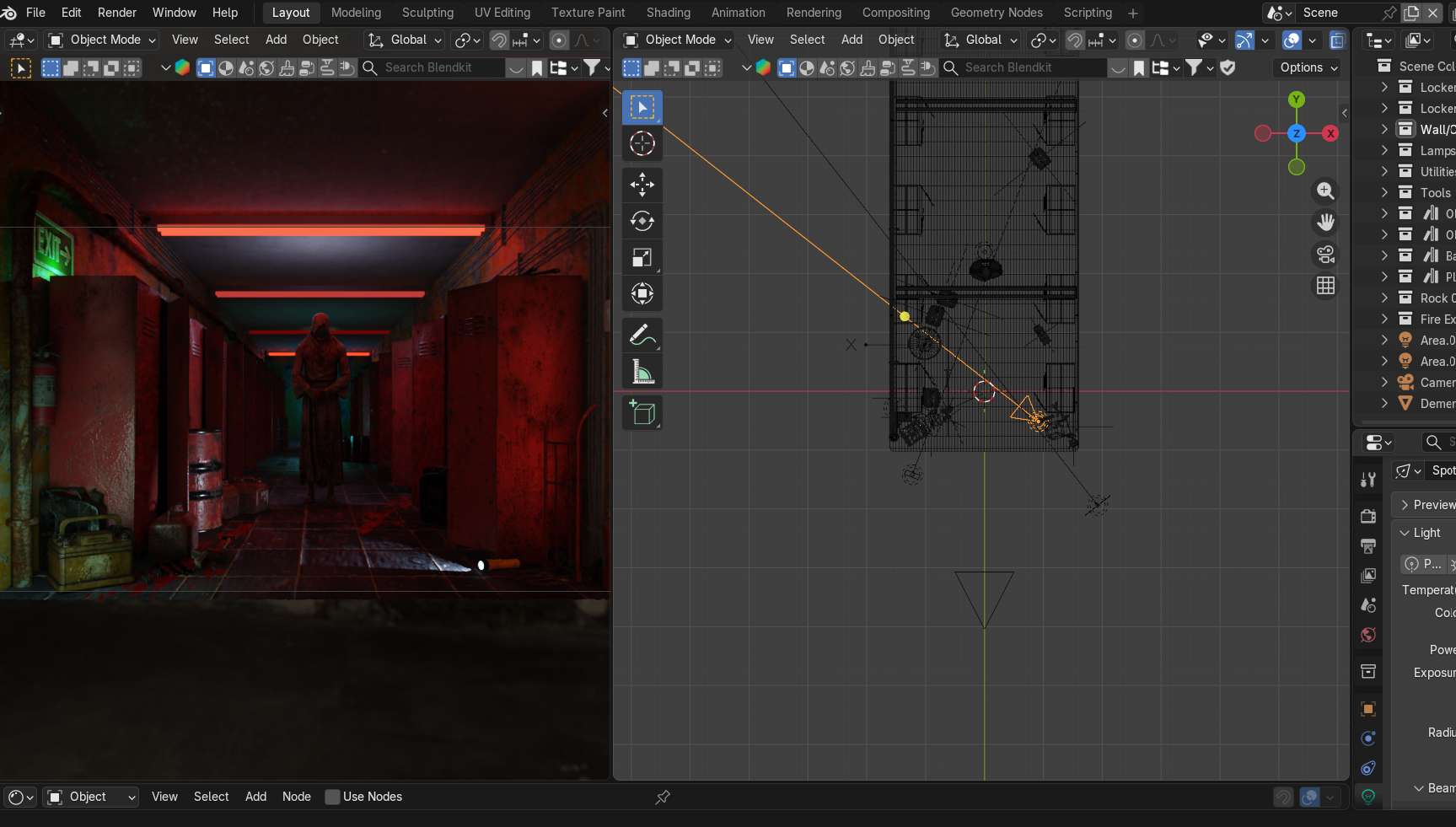Select the Tools collection in outliner

pyautogui.click(x=1435, y=192)
